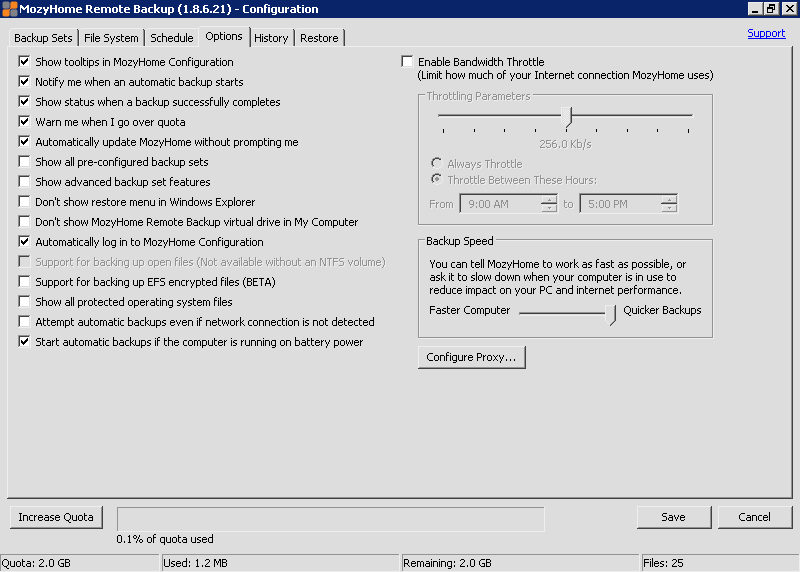Screen dimensions: 800x572
Task: Click the quota usage progress bar
Action: [x=331, y=519]
